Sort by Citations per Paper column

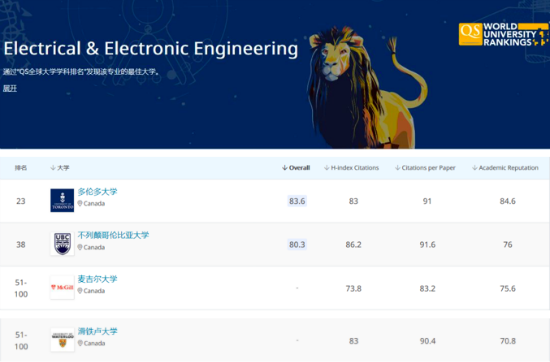(x=425, y=168)
